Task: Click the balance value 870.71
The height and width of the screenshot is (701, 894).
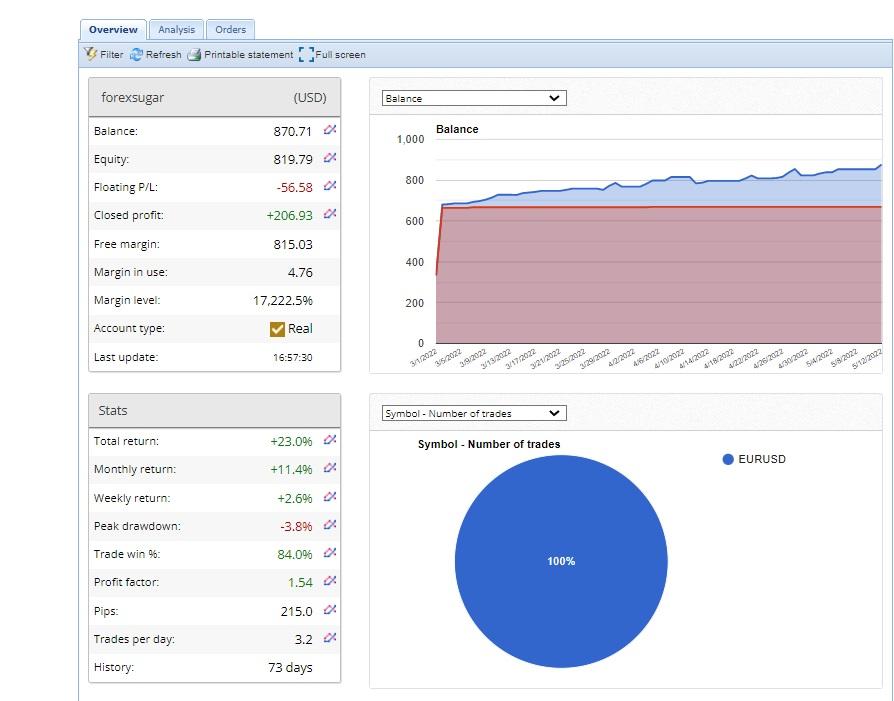Action: pos(292,131)
